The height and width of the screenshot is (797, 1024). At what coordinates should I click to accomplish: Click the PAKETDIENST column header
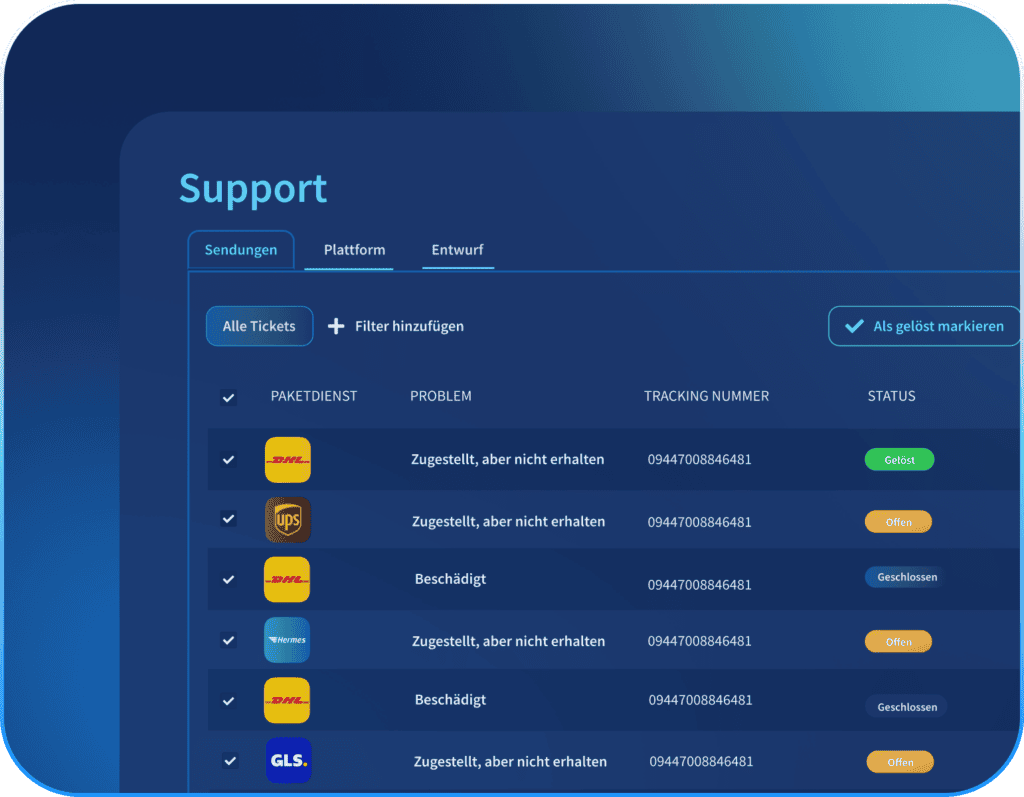[x=313, y=396]
